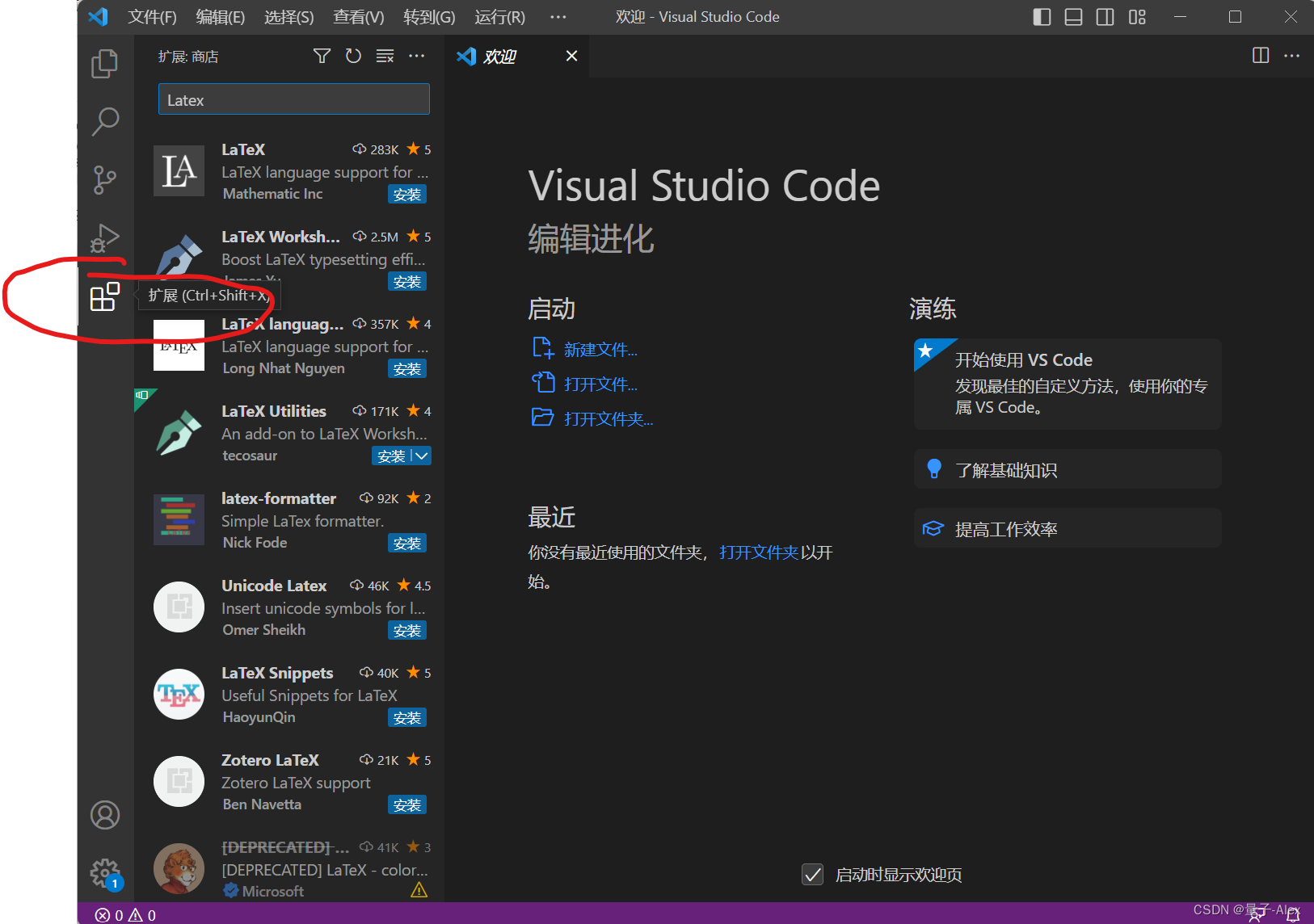The image size is (1314, 924).
Task: Select the circled Extensions icon
Action: click(105, 297)
